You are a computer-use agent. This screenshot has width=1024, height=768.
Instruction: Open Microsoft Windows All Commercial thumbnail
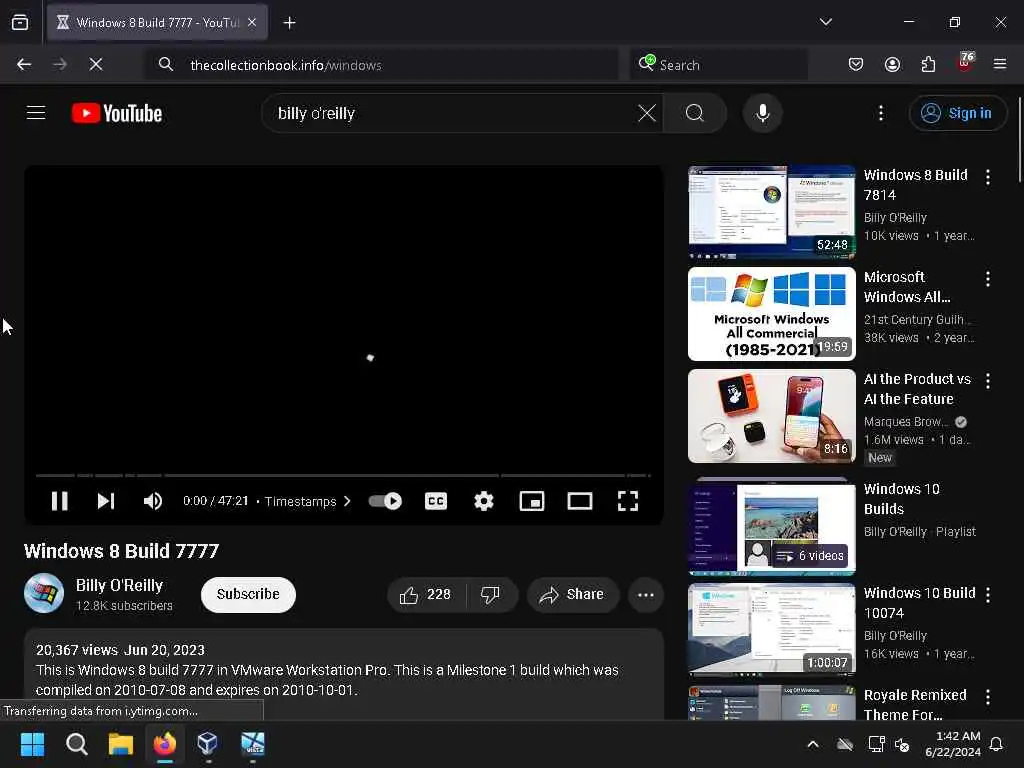771,313
